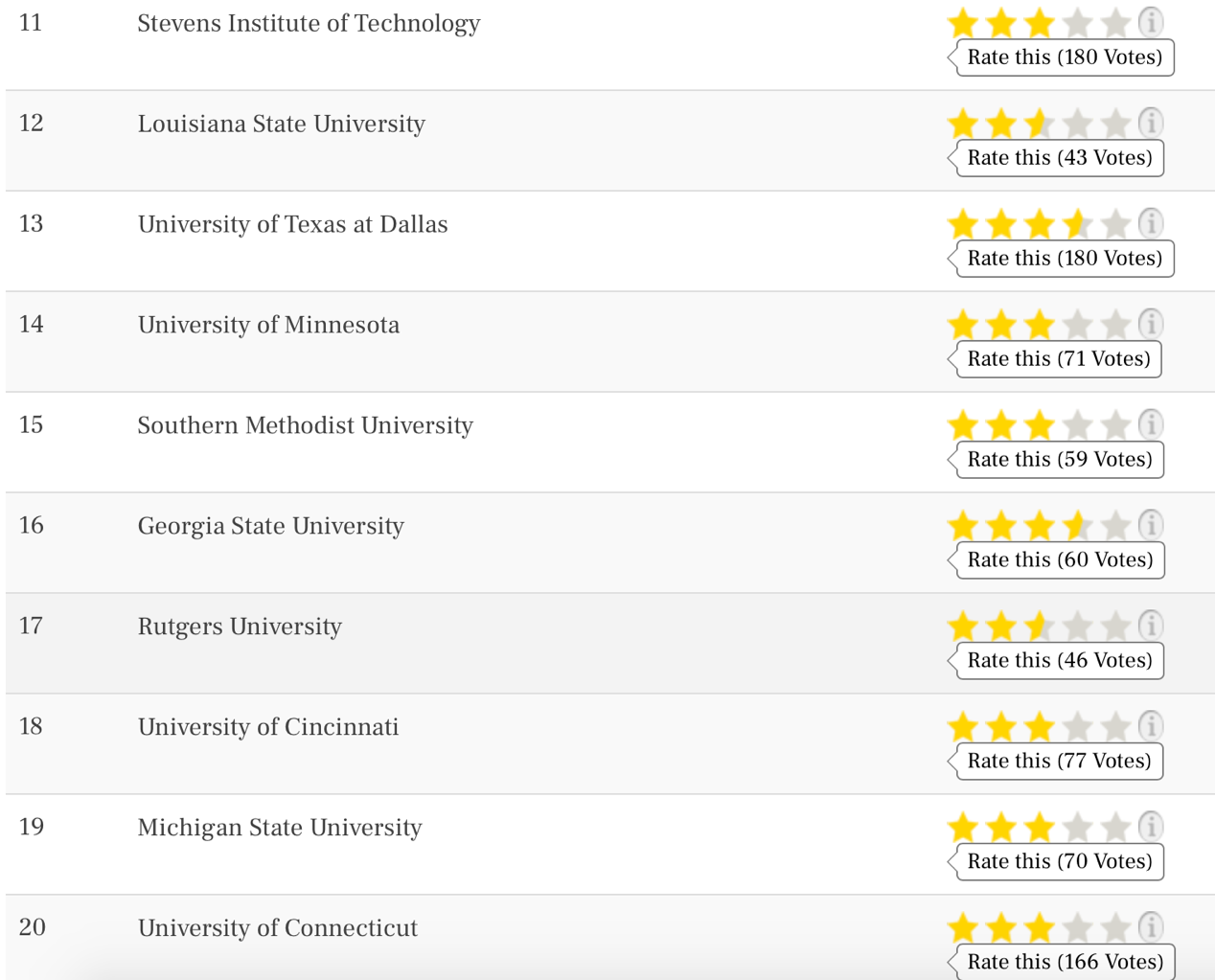Click Rate this (180 Votes) for Stevens

[1065, 57]
